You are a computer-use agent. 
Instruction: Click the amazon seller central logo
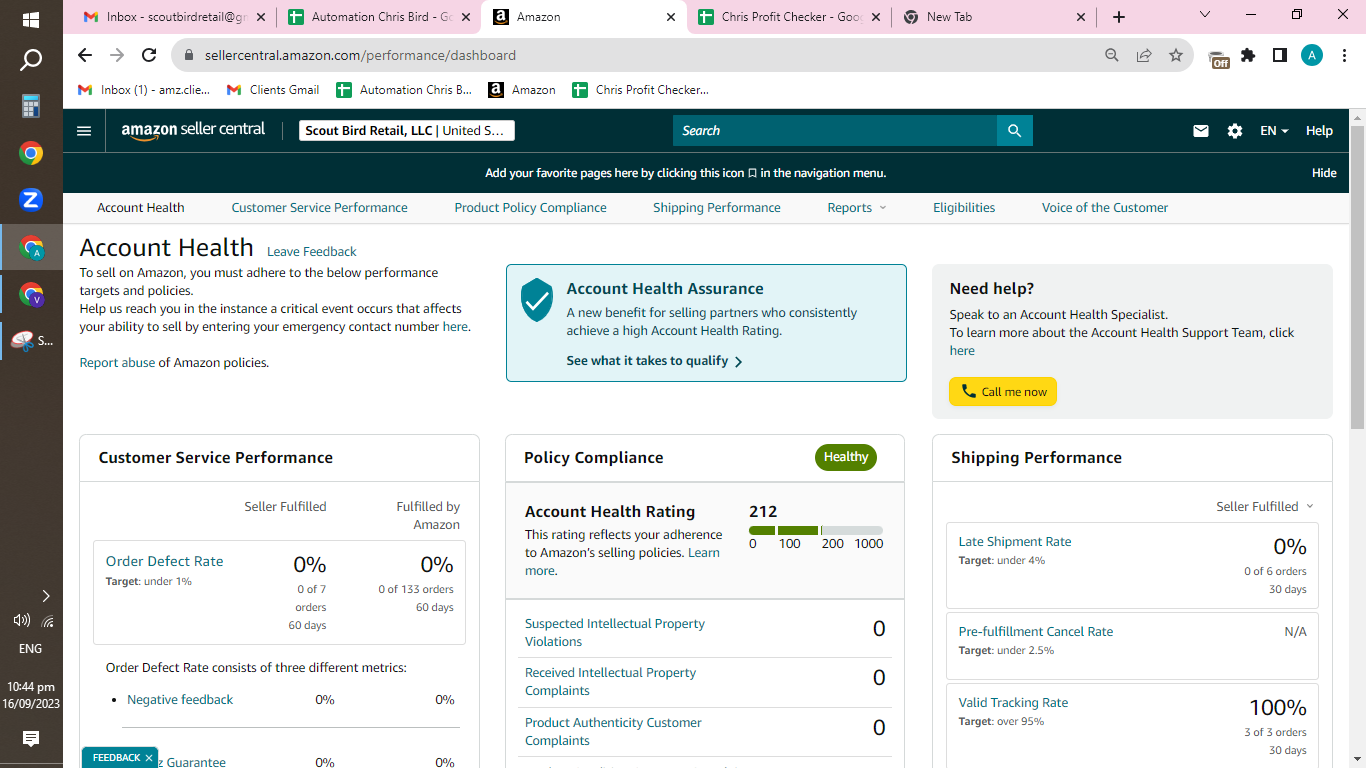[x=193, y=131]
